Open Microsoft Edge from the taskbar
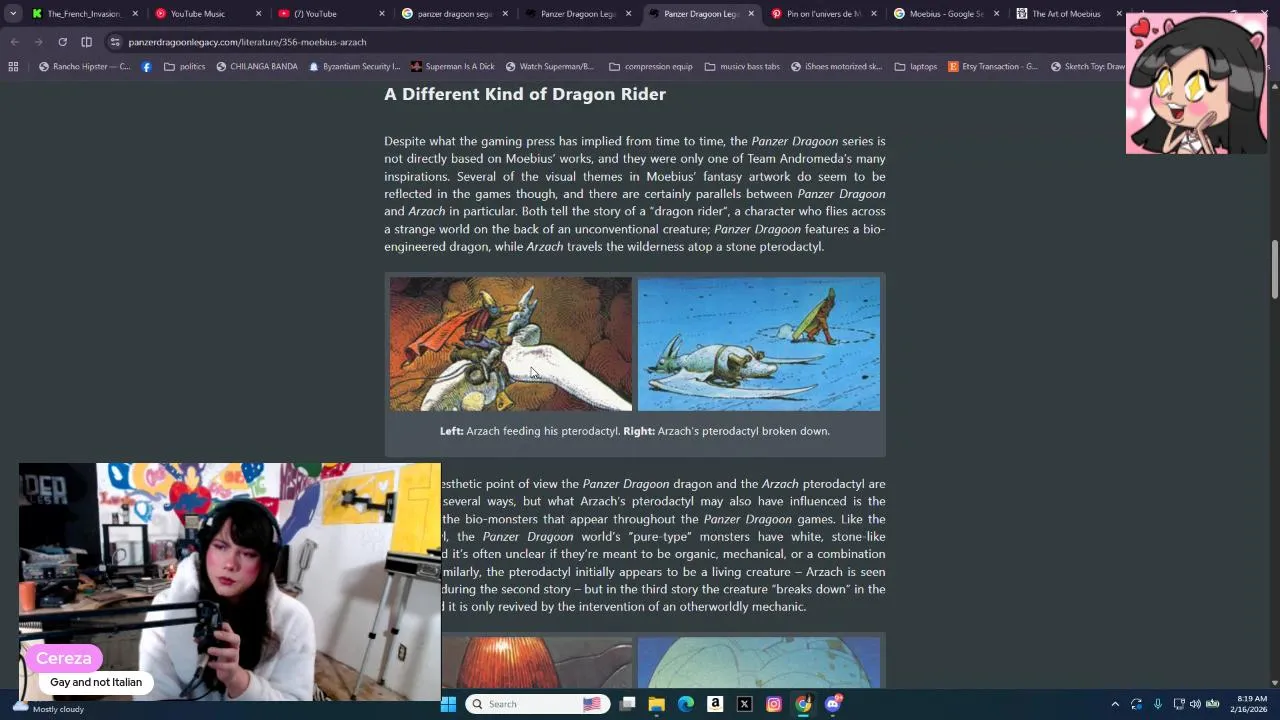Screen dimensions: 1280x720 click(x=686, y=704)
